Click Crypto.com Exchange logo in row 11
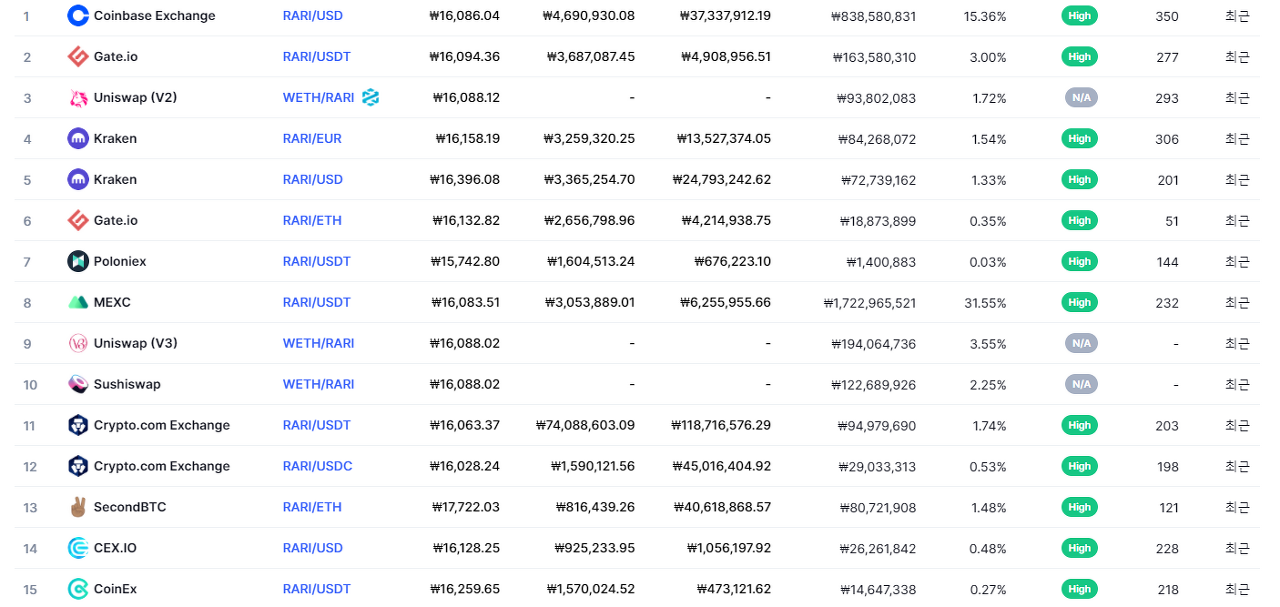The image size is (1280, 607). click(x=78, y=426)
